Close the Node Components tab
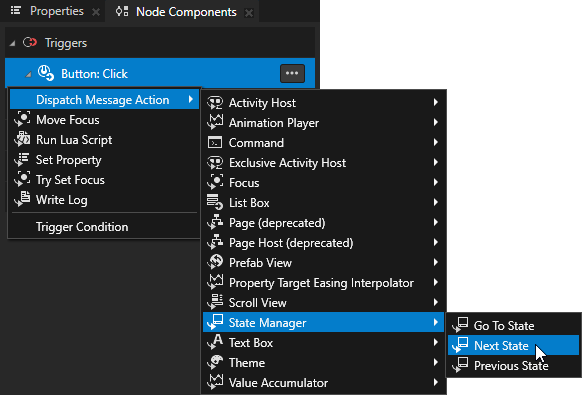The image size is (582, 395). pyautogui.click(x=249, y=13)
